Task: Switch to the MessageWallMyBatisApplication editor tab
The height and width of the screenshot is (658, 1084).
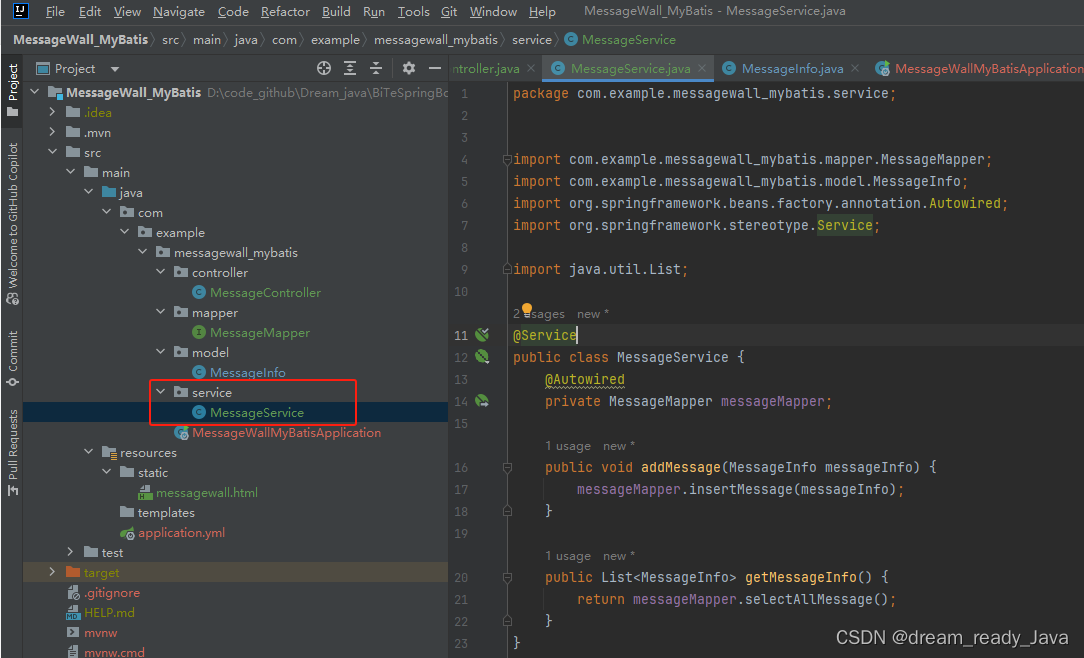Action: coord(979,68)
